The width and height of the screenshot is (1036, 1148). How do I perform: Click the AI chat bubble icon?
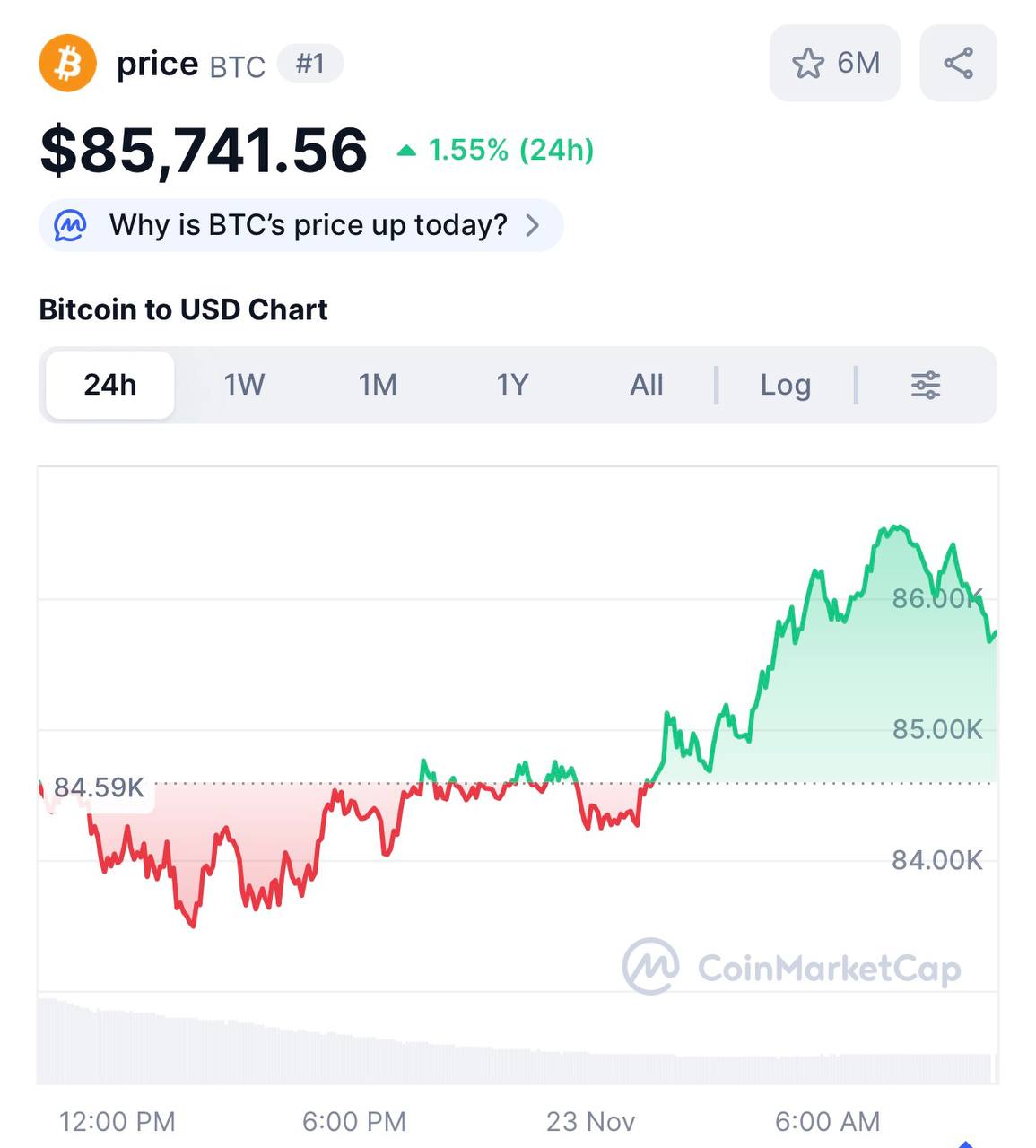71,225
